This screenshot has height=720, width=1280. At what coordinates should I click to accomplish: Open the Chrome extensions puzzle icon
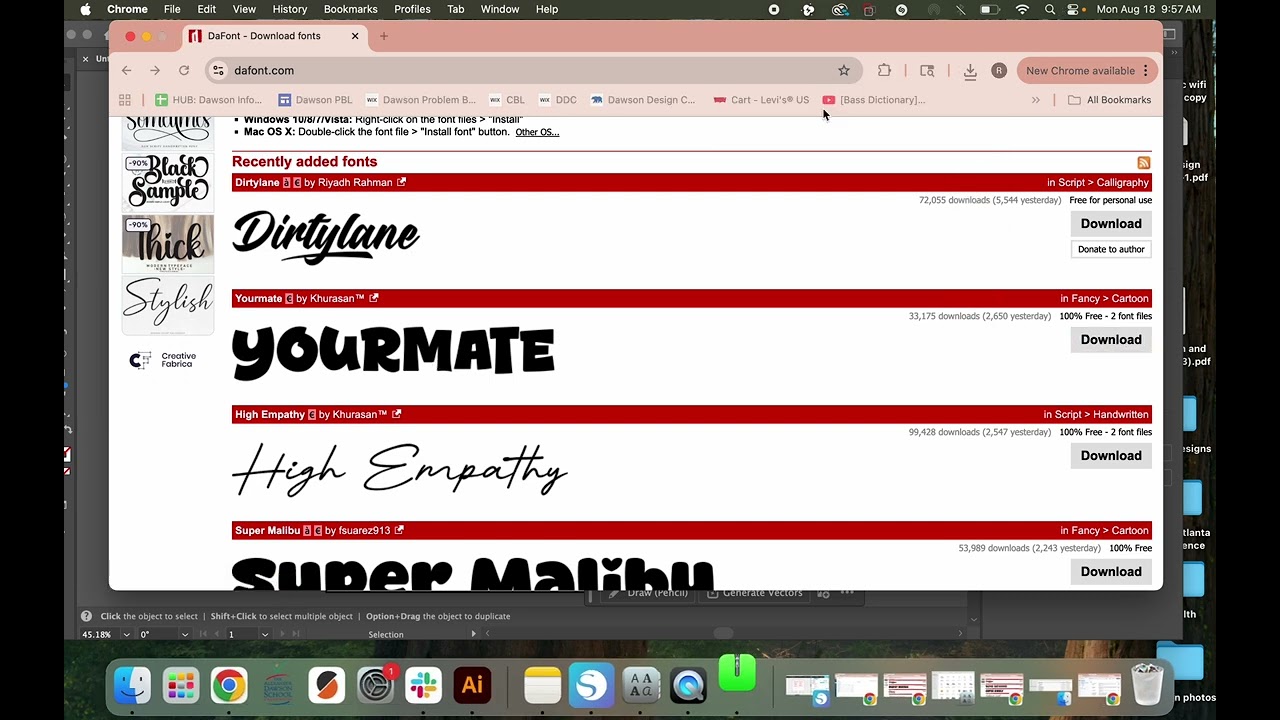click(884, 70)
